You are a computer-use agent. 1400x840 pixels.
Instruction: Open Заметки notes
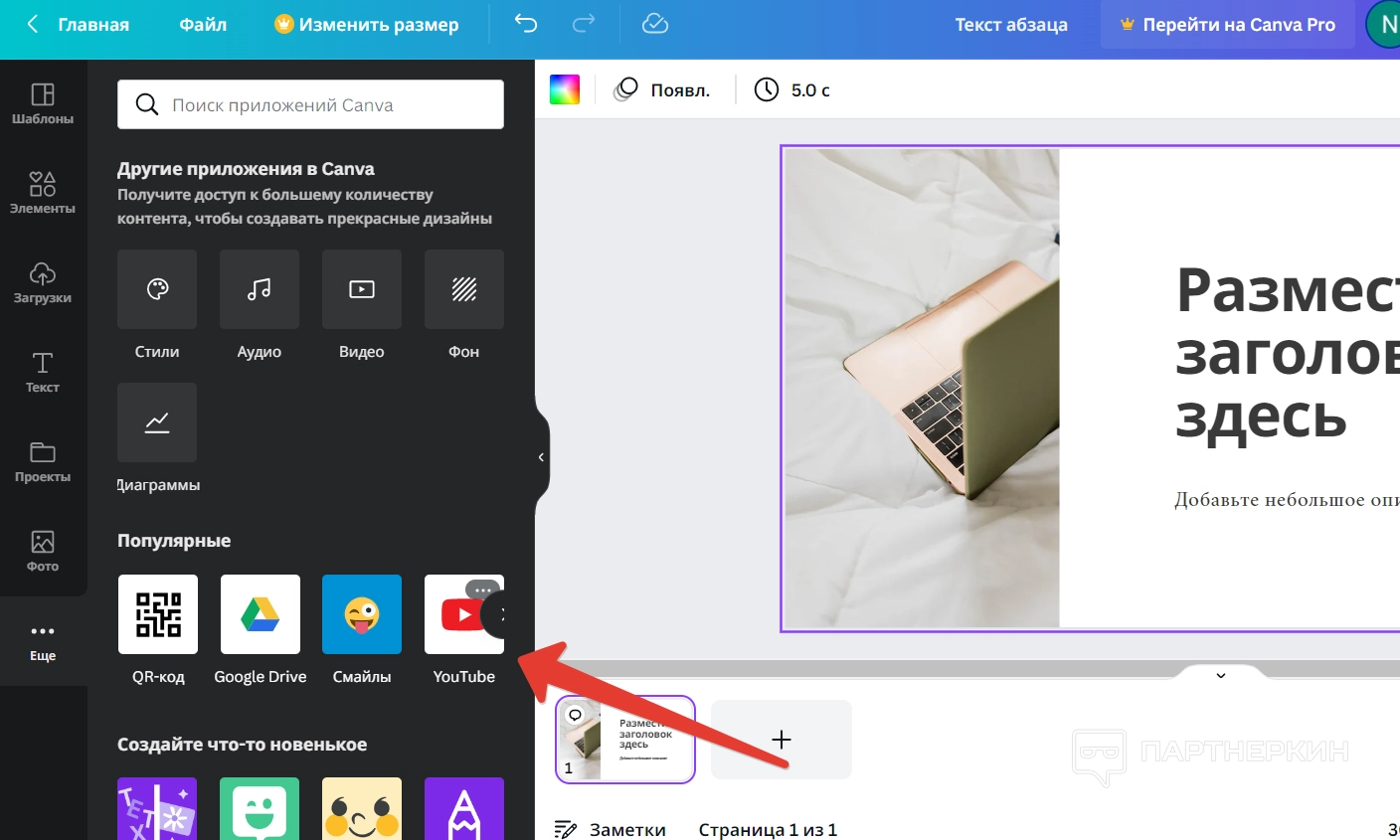(610, 829)
